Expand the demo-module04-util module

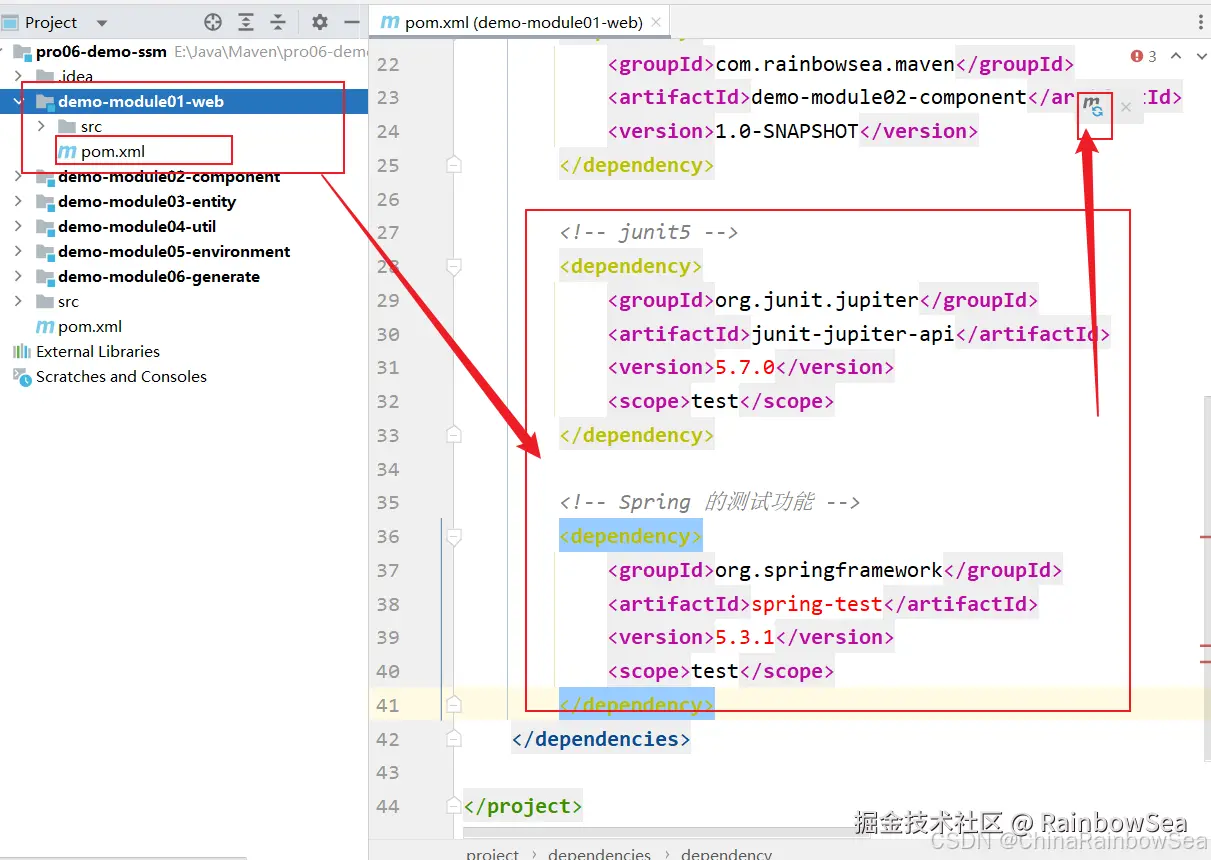click(19, 226)
